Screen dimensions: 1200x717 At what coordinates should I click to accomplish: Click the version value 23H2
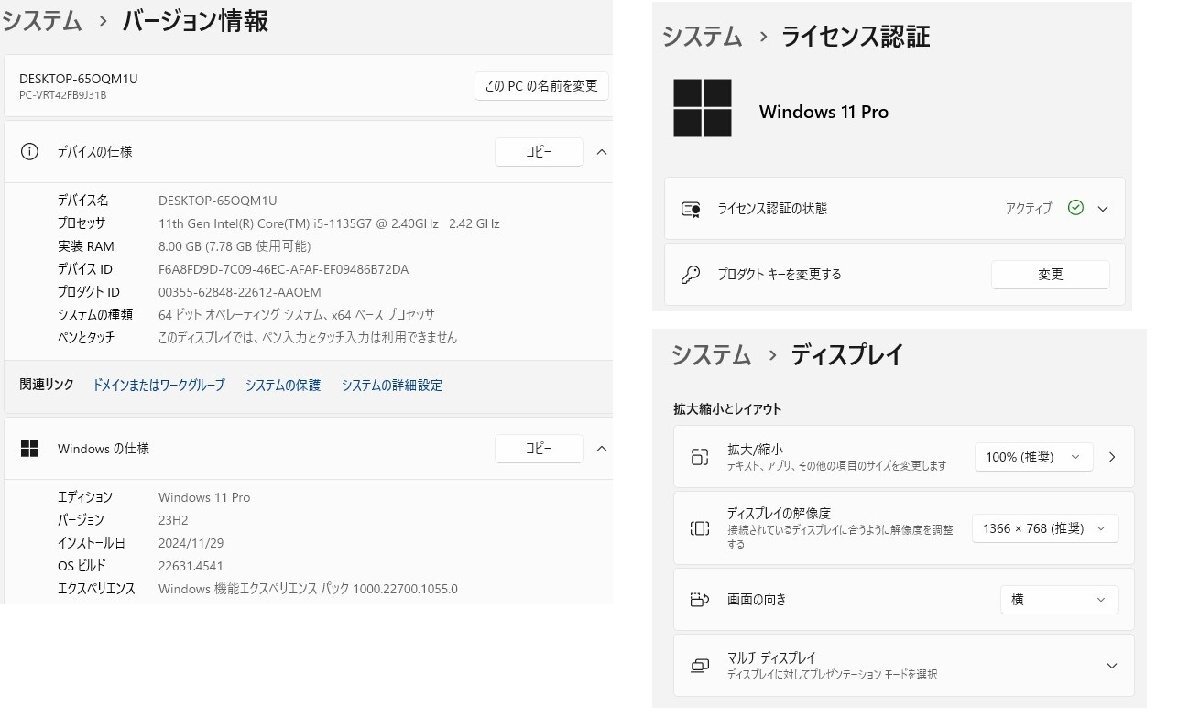tap(173, 520)
